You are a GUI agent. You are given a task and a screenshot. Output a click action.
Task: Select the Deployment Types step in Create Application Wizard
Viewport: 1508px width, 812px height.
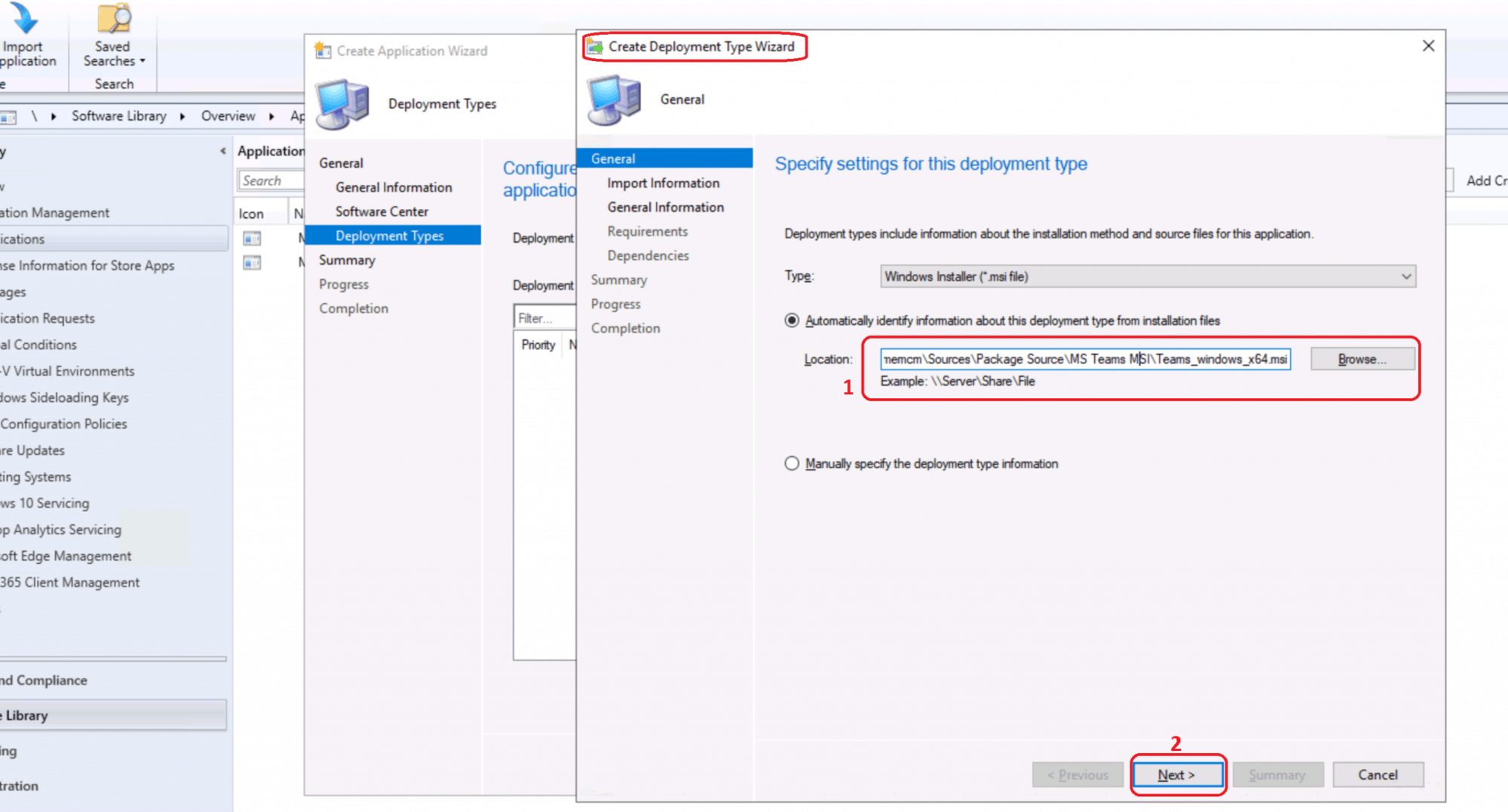389,235
